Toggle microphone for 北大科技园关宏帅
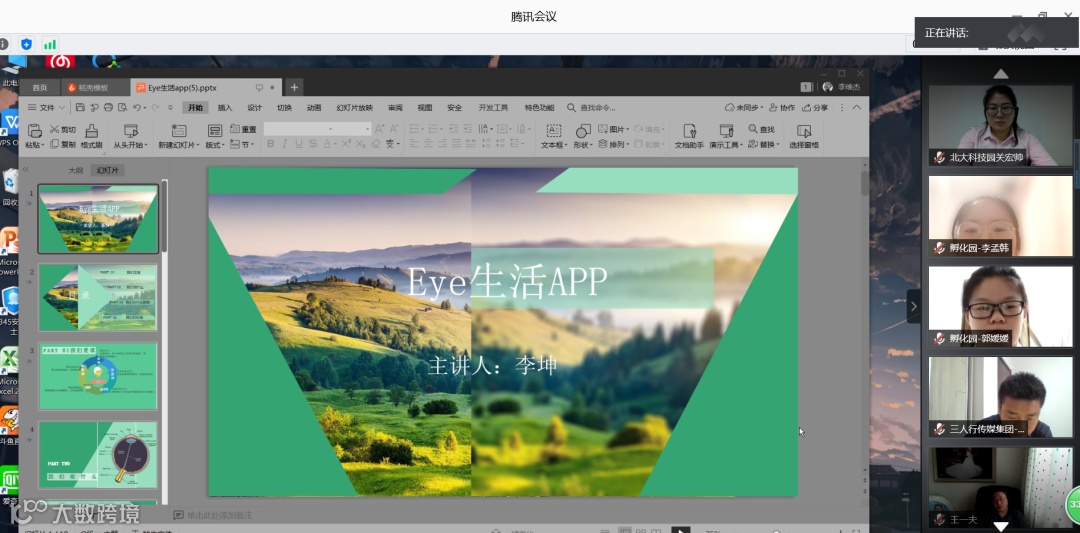The height and width of the screenshot is (533, 1080). (938, 158)
